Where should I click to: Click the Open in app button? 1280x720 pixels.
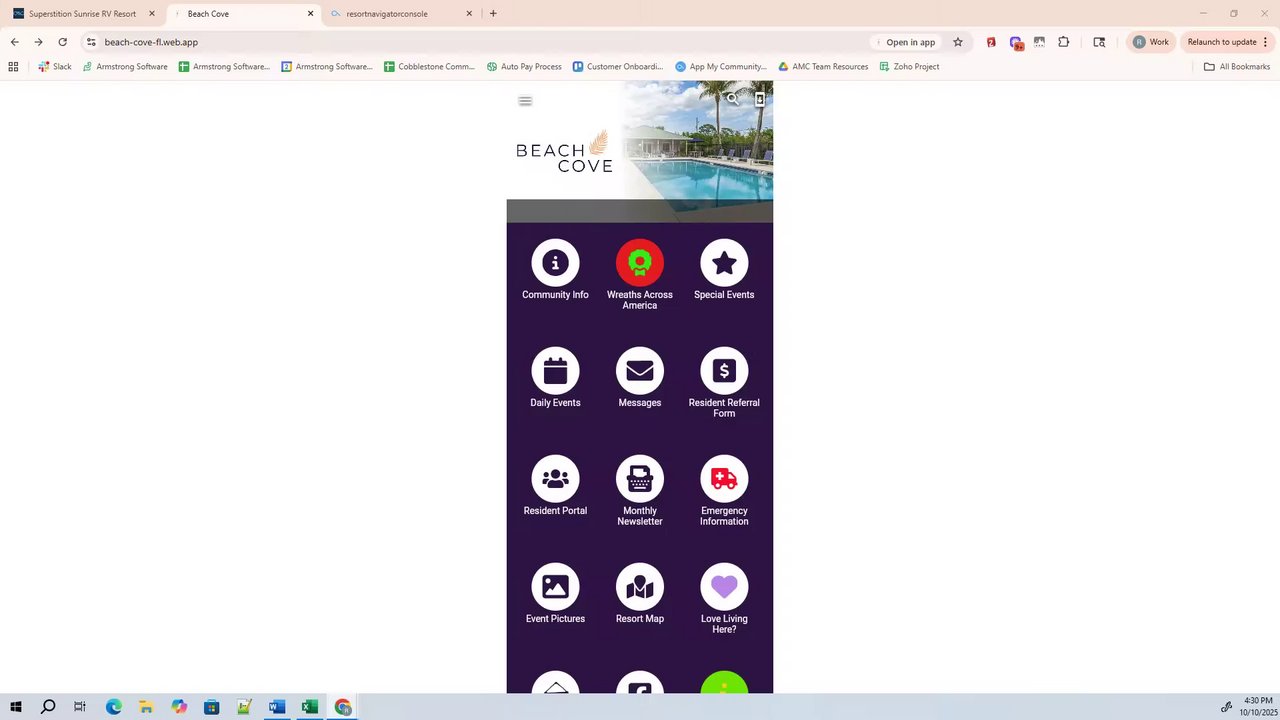point(904,42)
